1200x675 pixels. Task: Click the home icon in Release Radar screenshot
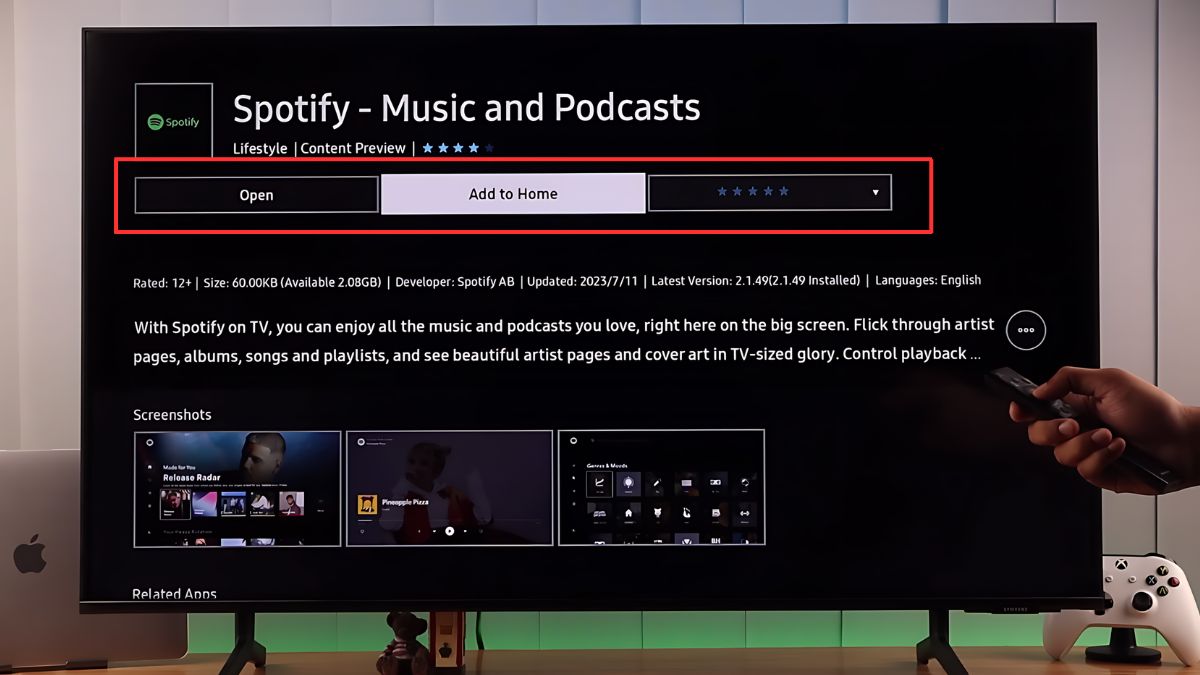click(149, 467)
